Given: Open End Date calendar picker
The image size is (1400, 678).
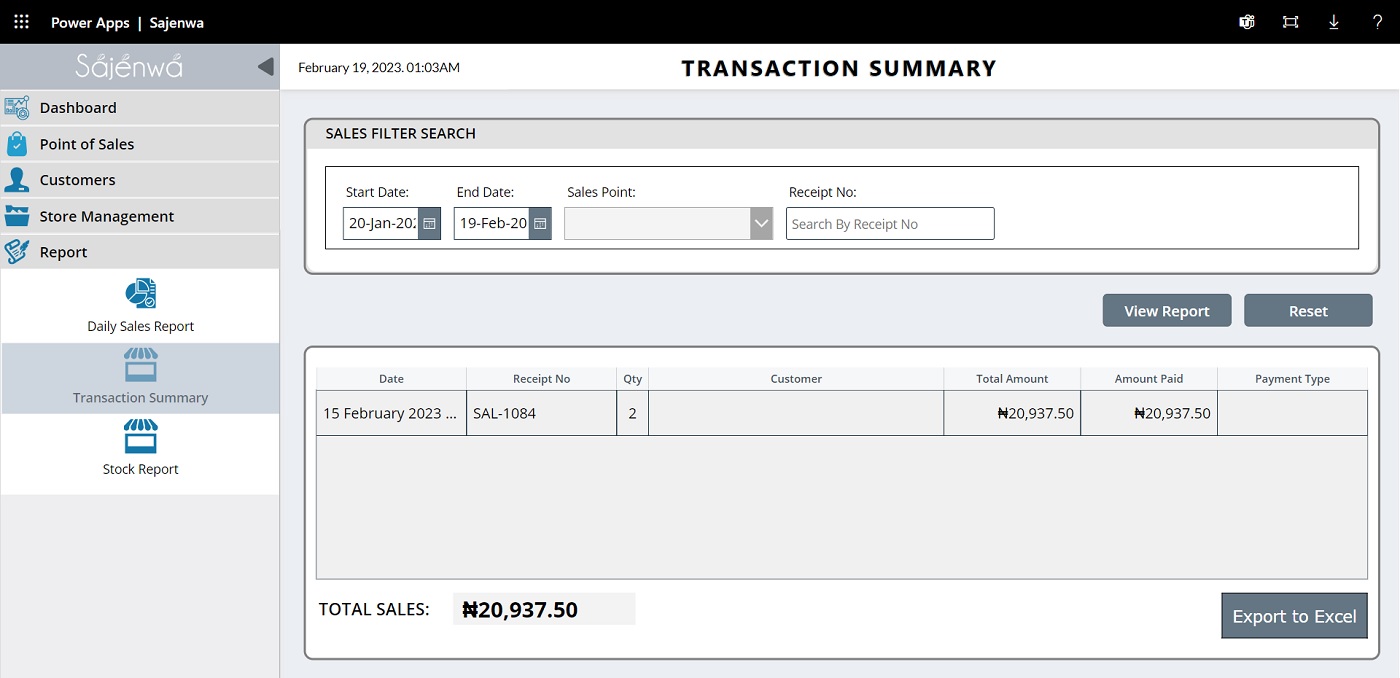Looking at the screenshot, I should click(540, 224).
